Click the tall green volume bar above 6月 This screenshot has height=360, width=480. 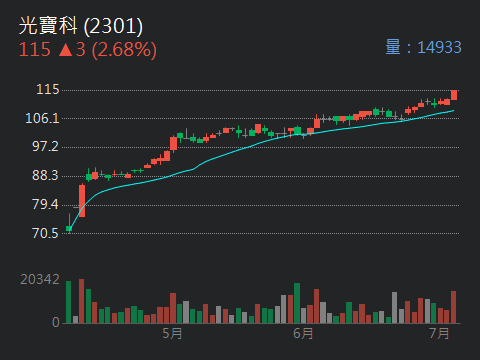[297, 303]
